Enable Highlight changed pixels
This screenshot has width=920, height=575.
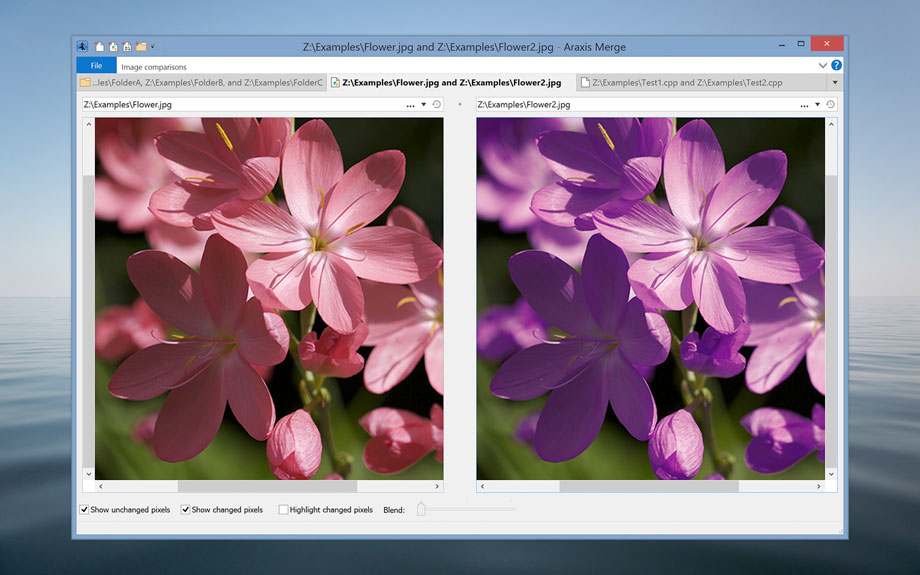click(x=283, y=510)
